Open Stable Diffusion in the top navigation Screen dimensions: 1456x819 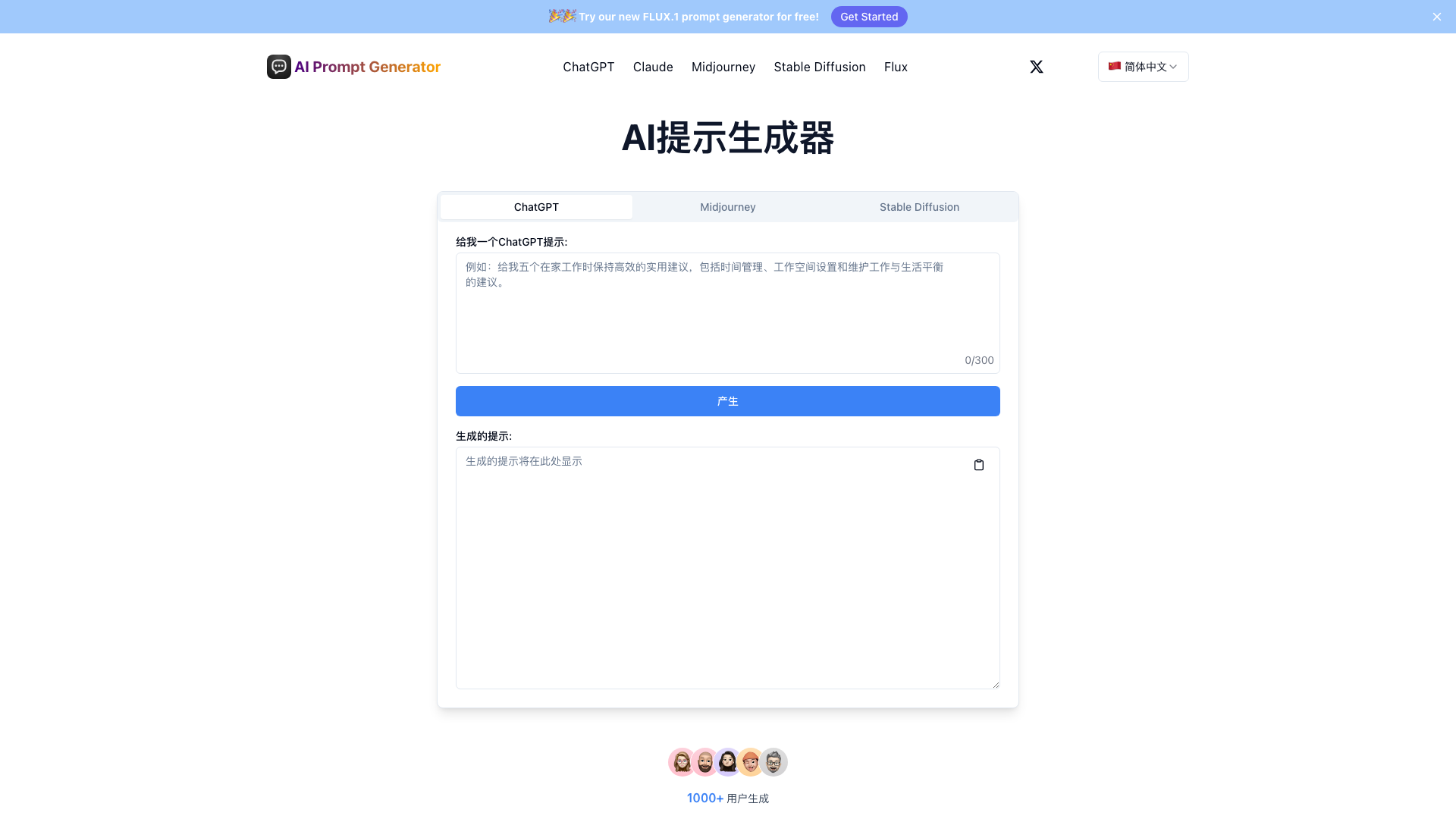[x=820, y=67]
